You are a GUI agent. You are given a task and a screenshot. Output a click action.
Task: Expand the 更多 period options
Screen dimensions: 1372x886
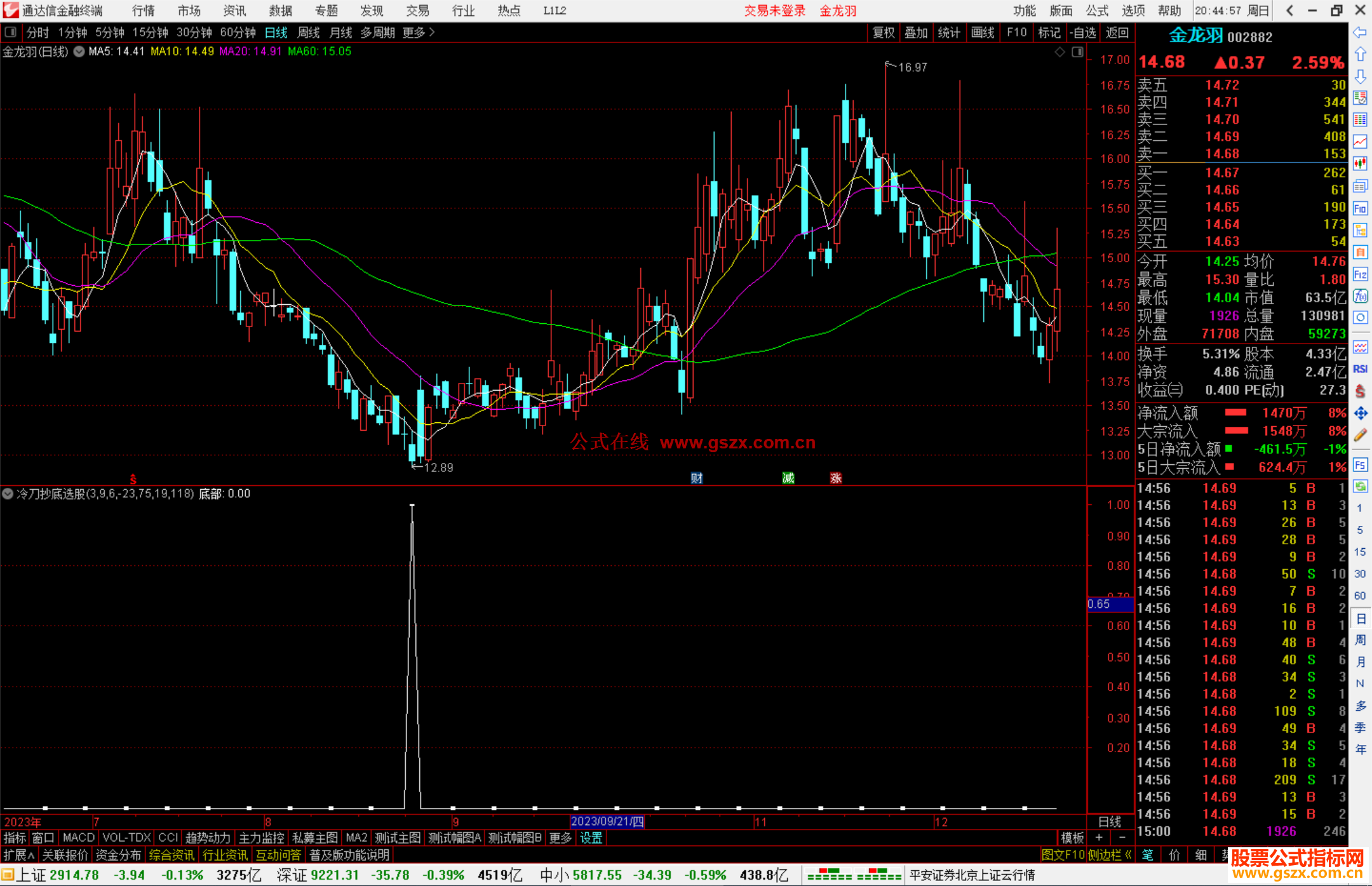(419, 32)
